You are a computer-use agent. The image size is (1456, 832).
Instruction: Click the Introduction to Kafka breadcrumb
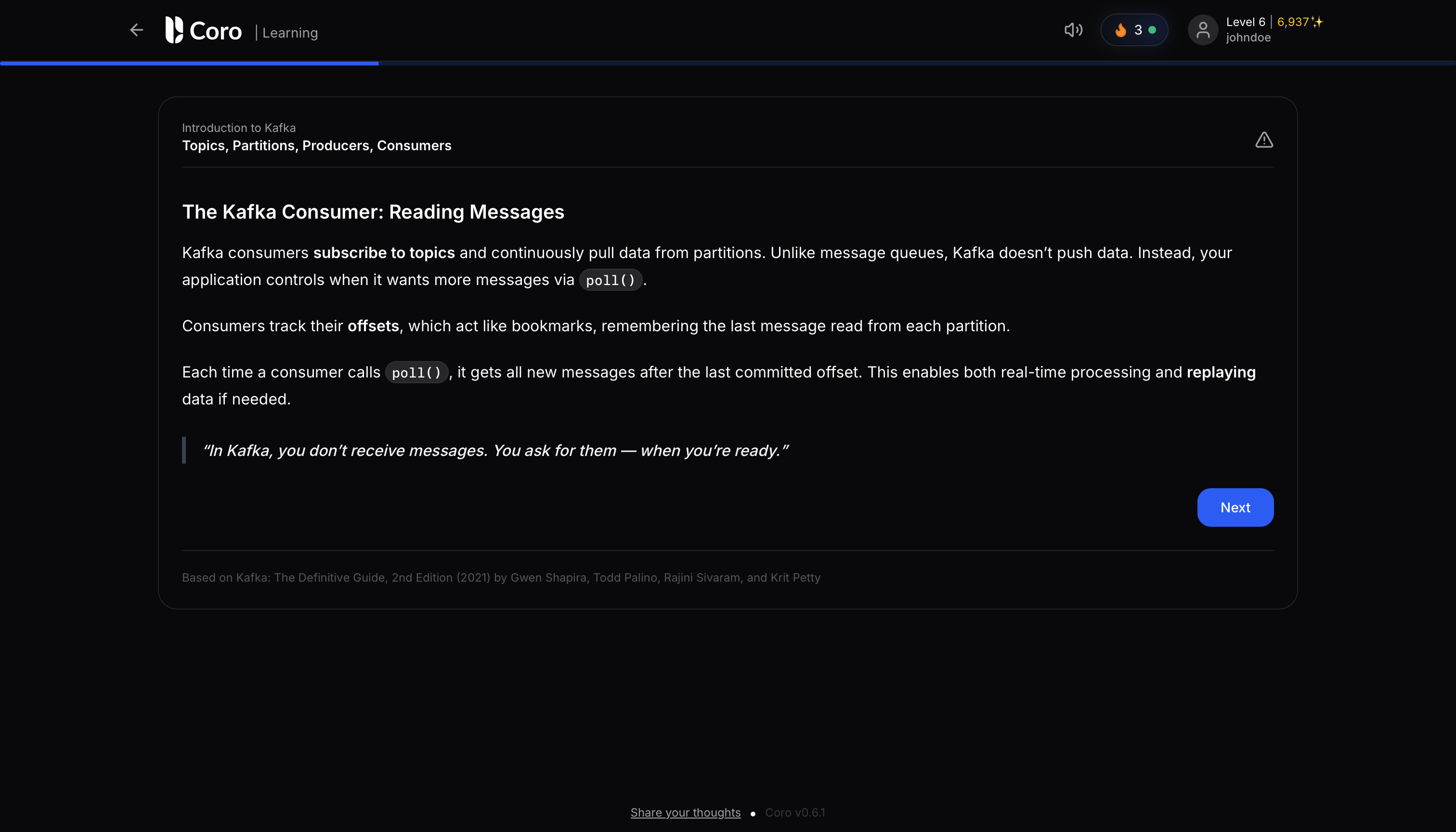click(238, 128)
